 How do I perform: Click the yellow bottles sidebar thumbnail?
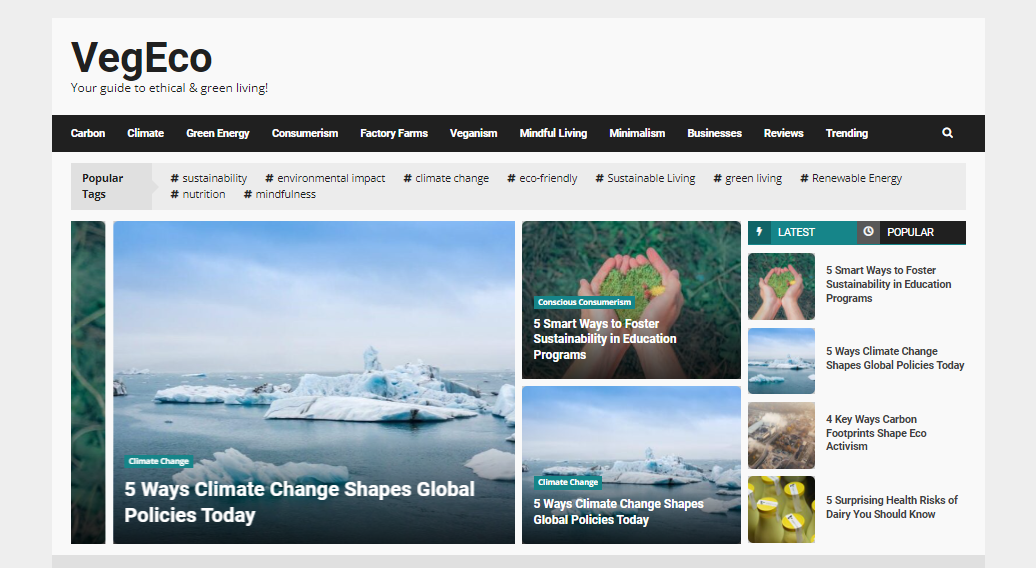pyautogui.click(x=781, y=510)
